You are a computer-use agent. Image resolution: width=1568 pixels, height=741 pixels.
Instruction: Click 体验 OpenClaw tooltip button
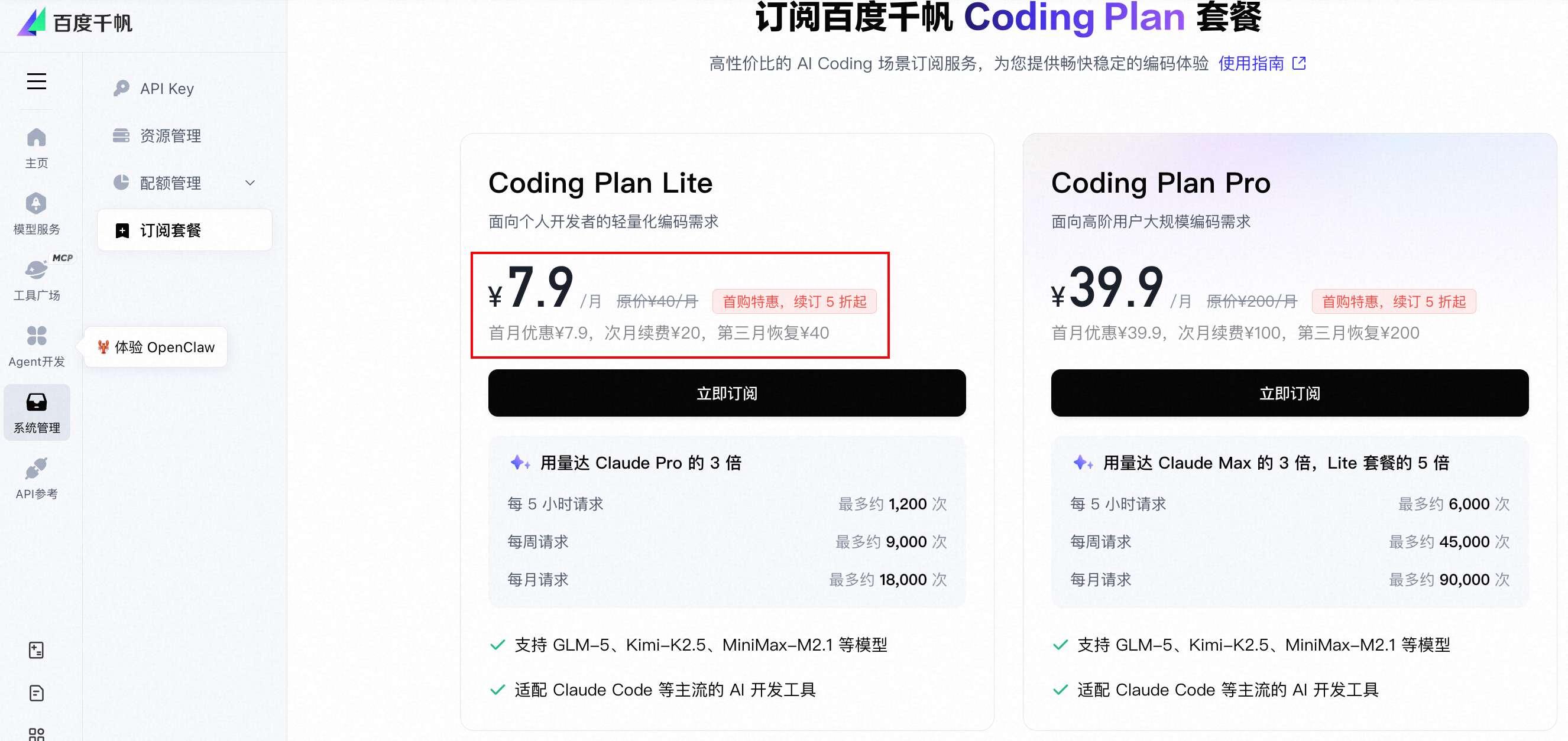click(x=156, y=347)
